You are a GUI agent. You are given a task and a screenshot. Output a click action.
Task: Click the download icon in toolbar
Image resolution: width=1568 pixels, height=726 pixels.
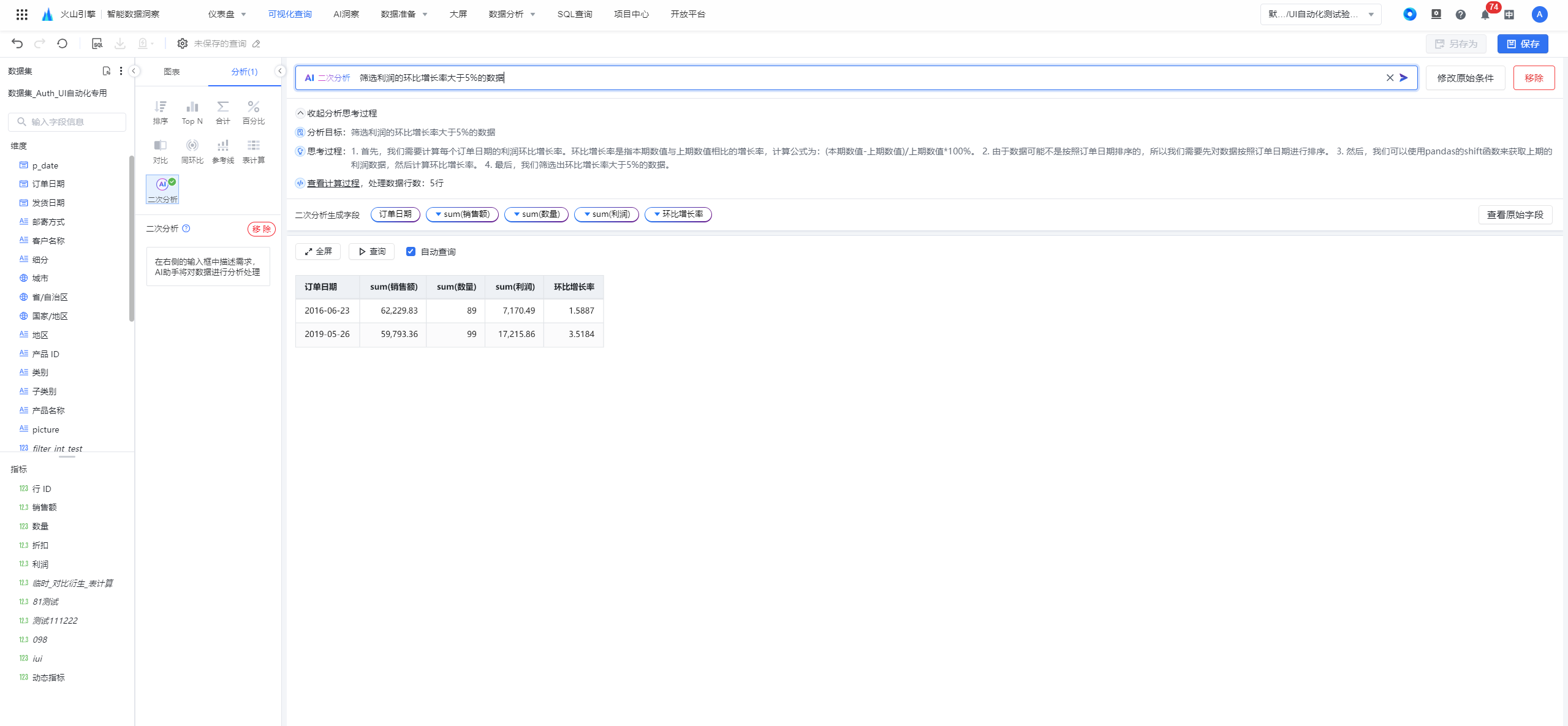pyautogui.click(x=120, y=43)
